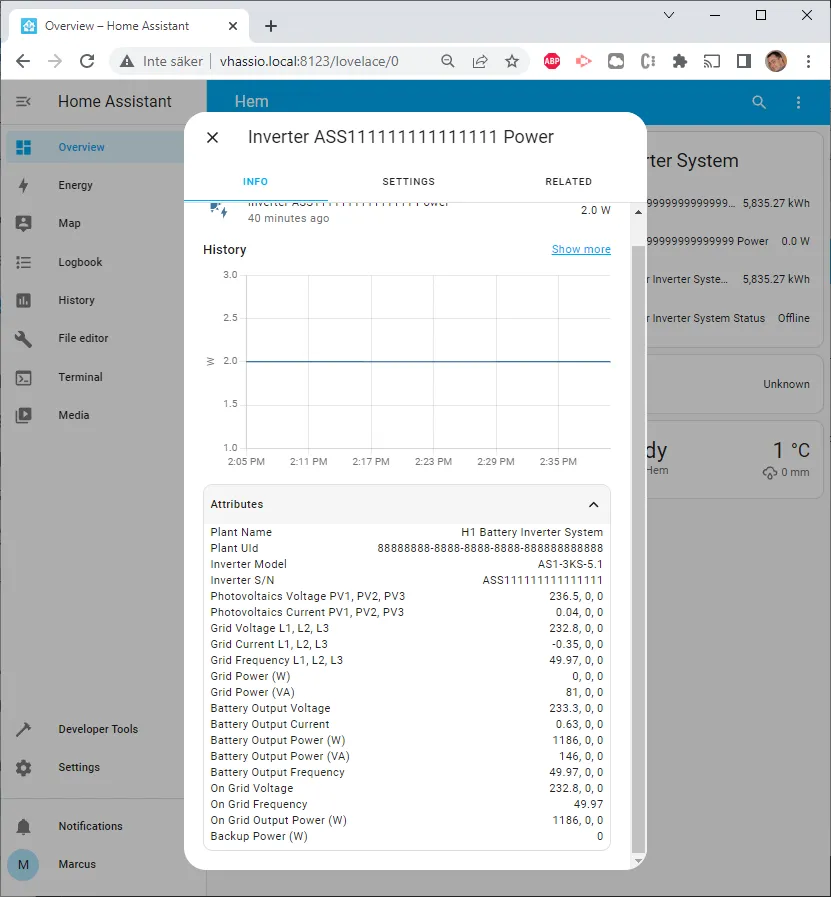Viewport: 831px width, 897px height.
Task: Close the Inverter Power dialog
Action: coord(212,137)
